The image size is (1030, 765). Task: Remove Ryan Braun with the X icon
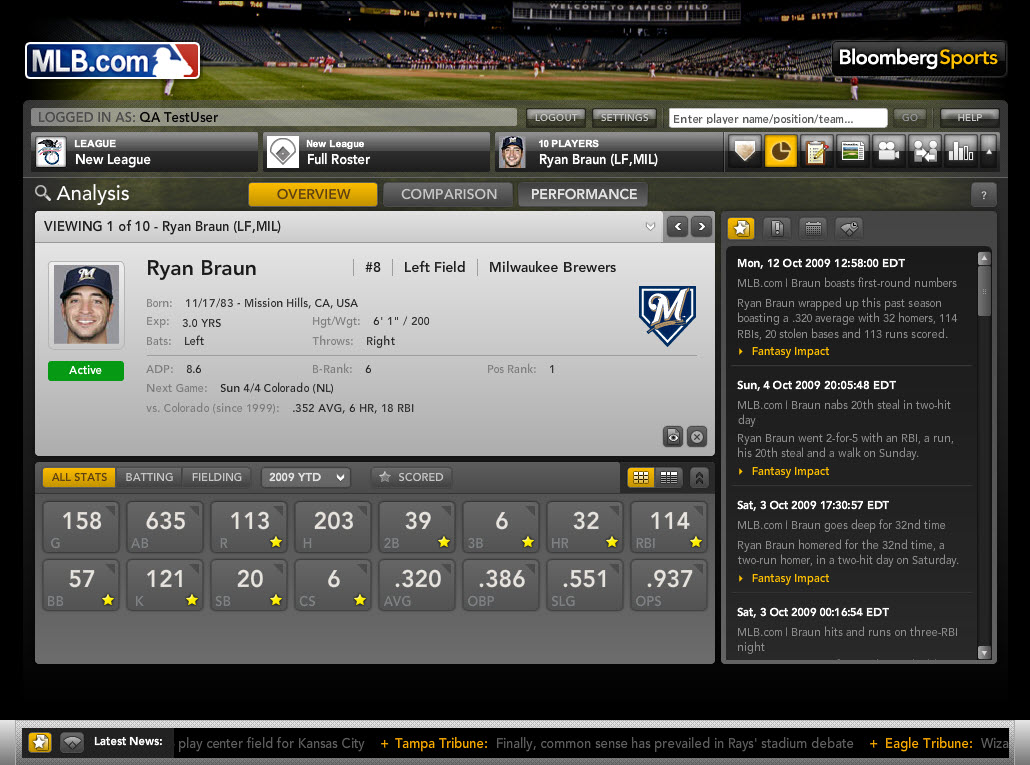coord(697,437)
